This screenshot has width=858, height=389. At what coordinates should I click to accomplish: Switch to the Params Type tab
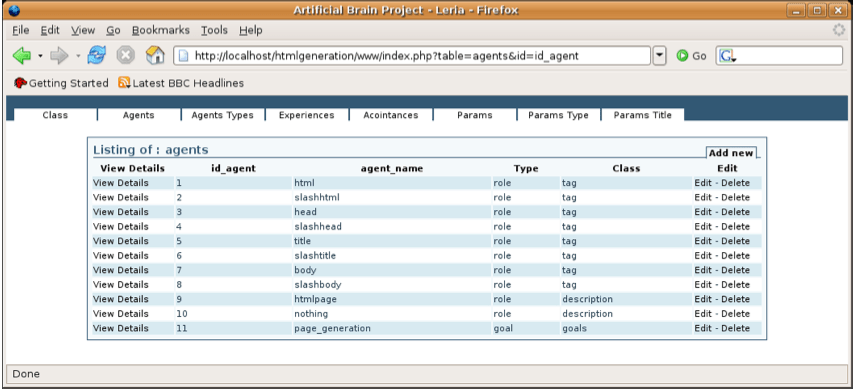click(559, 115)
